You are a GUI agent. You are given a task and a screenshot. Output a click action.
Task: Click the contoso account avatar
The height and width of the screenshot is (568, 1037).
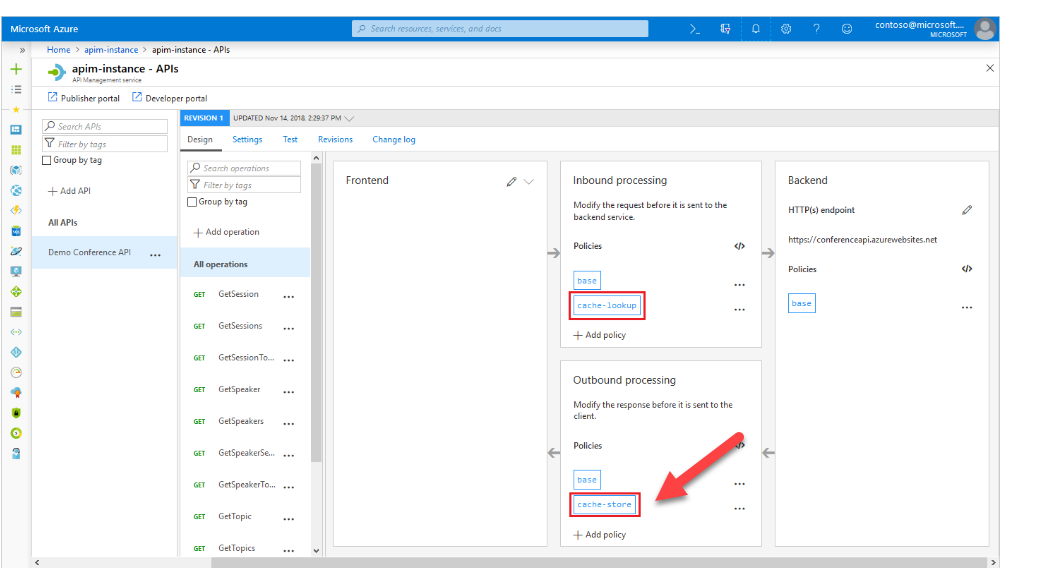(x=985, y=29)
